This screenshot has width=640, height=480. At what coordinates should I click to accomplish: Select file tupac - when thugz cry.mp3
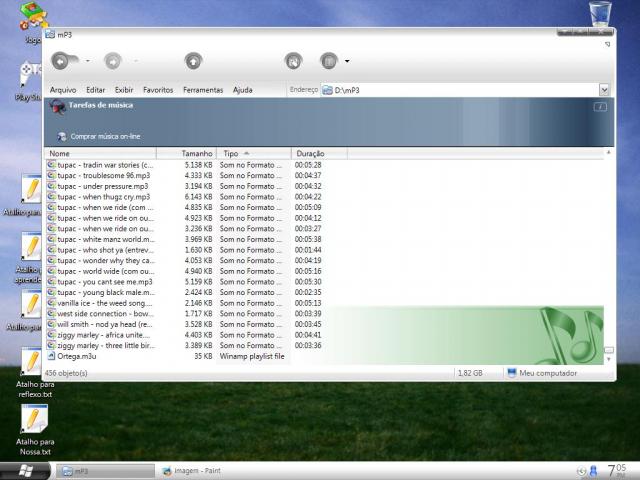(104, 197)
